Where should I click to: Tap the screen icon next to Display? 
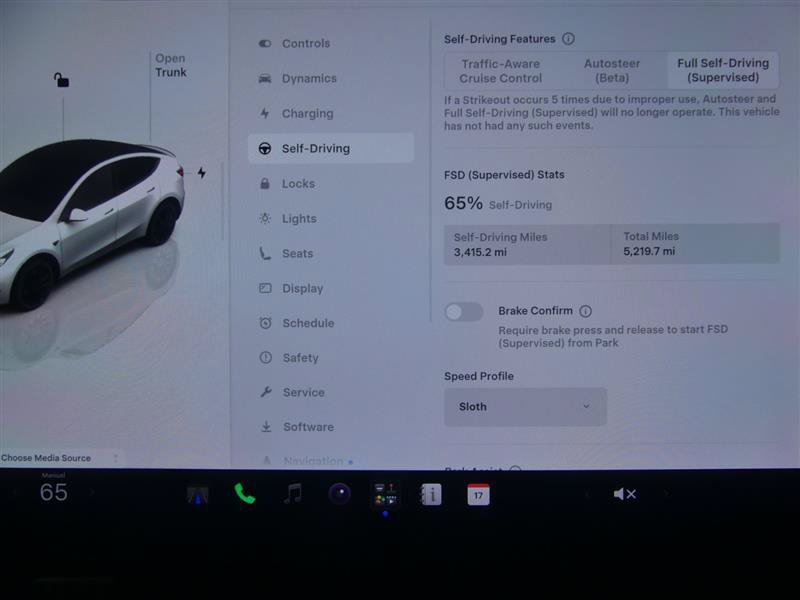click(265, 288)
